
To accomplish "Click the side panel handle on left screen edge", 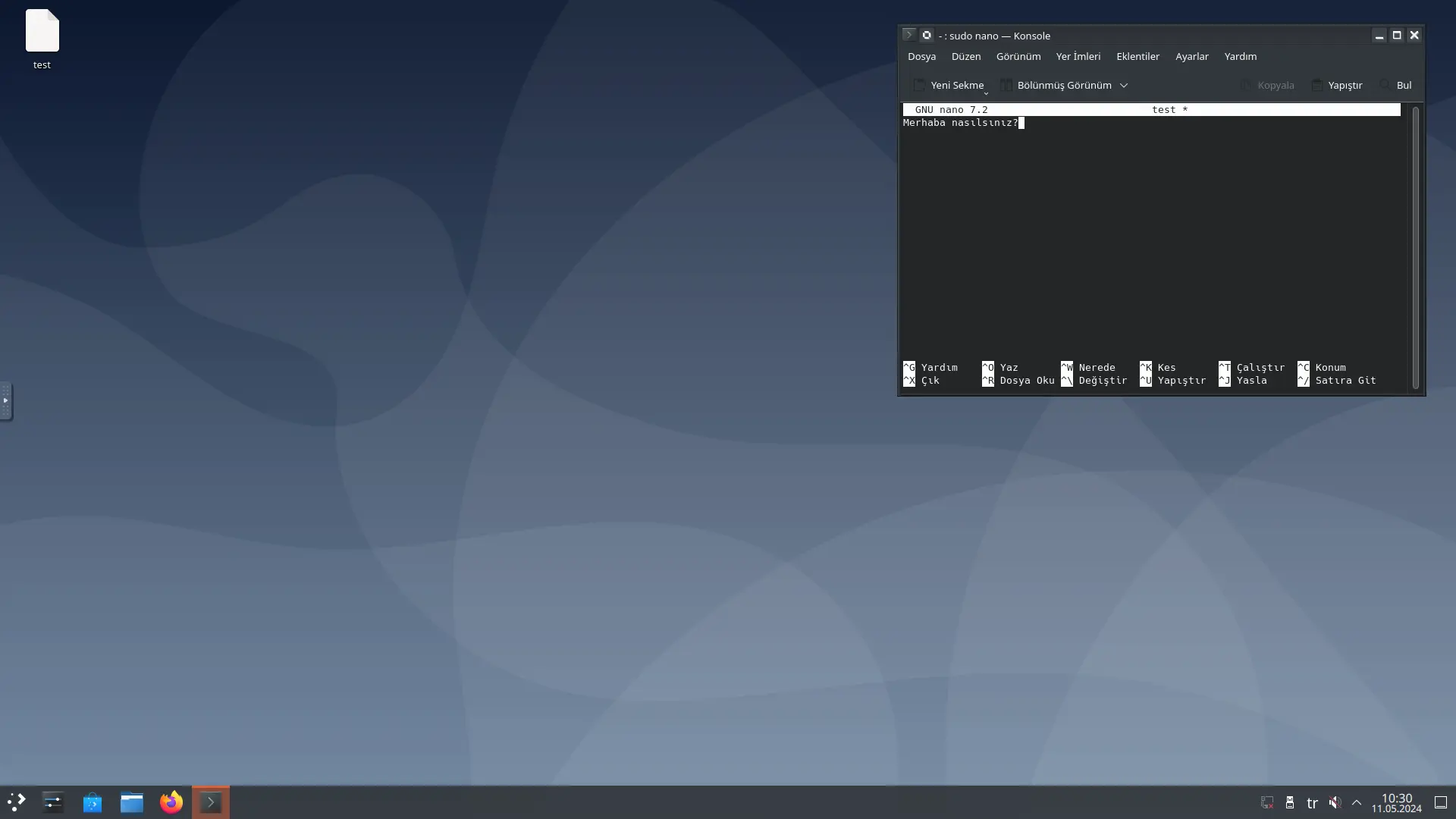I will (5, 400).
